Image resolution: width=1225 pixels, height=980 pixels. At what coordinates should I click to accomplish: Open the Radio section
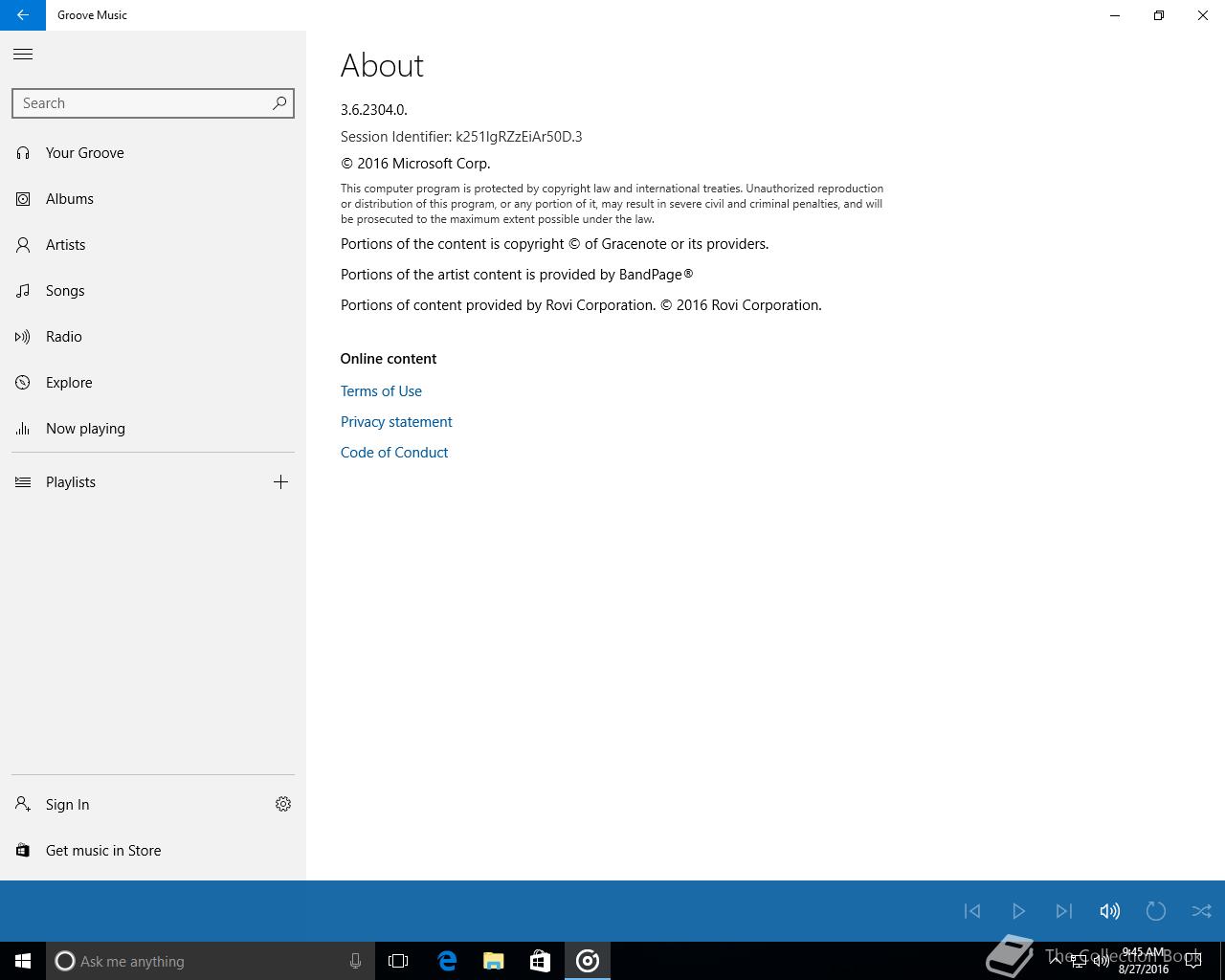153,337
